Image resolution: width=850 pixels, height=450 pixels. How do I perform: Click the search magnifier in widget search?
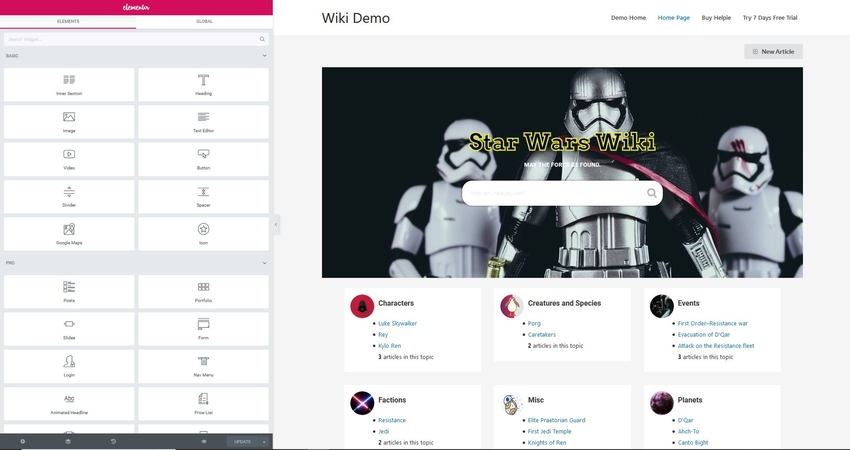262,39
